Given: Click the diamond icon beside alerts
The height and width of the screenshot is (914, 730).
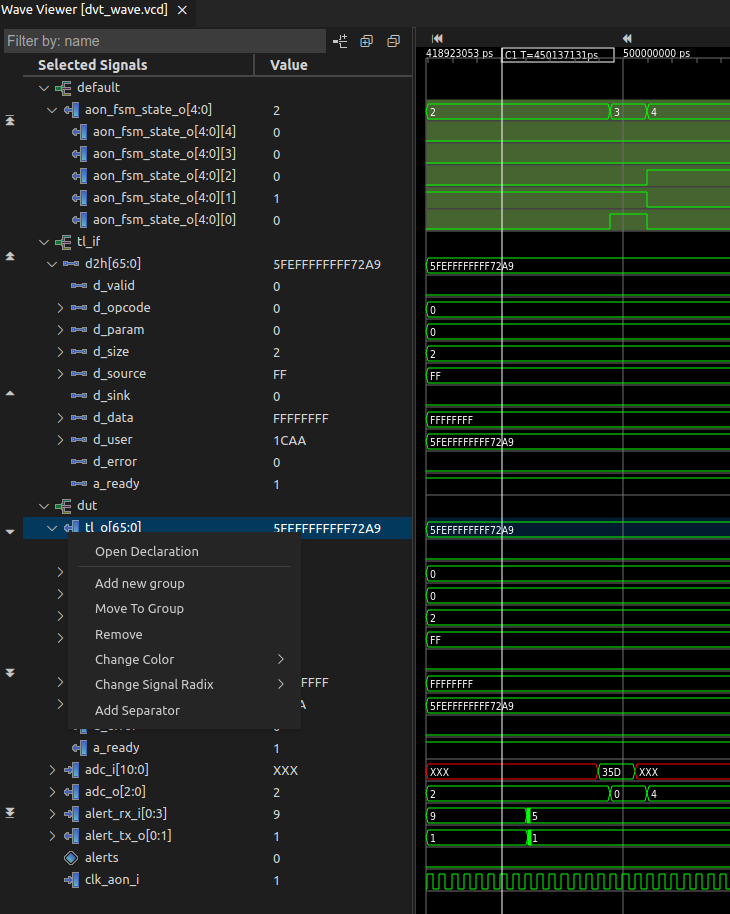Looking at the screenshot, I should (x=71, y=857).
